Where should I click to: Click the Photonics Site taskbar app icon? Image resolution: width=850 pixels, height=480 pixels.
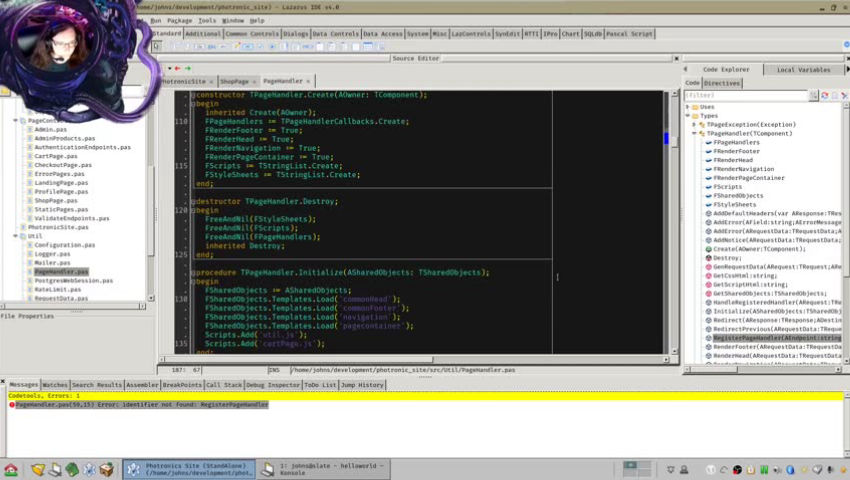point(134,469)
